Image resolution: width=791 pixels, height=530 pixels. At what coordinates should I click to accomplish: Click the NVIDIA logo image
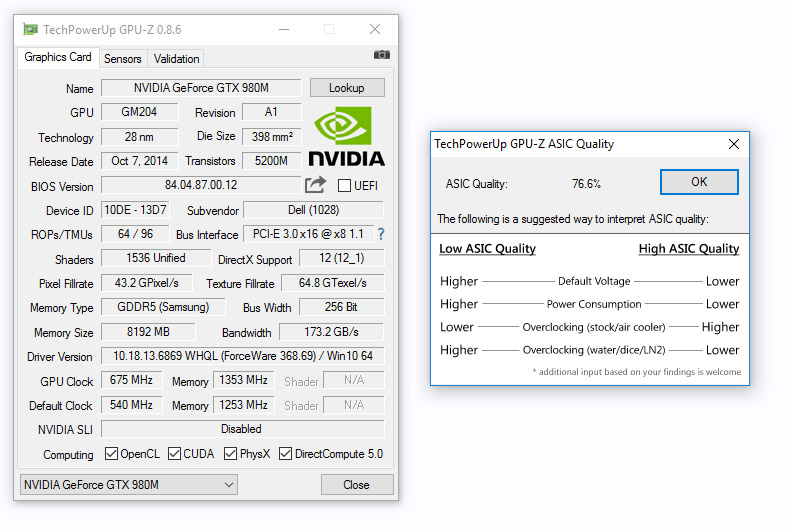coord(347,136)
